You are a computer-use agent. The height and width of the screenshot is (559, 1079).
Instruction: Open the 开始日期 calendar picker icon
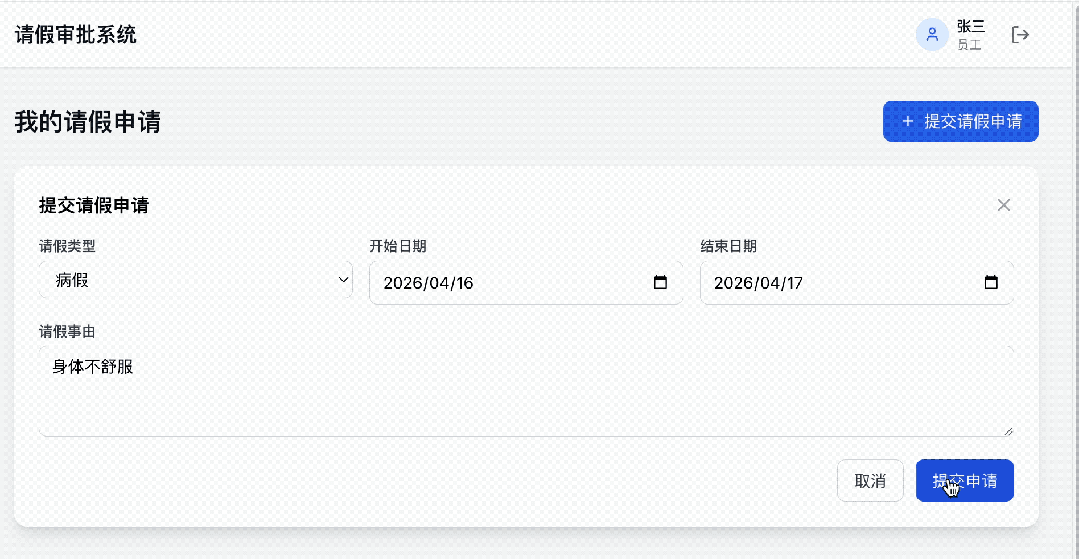pos(660,282)
